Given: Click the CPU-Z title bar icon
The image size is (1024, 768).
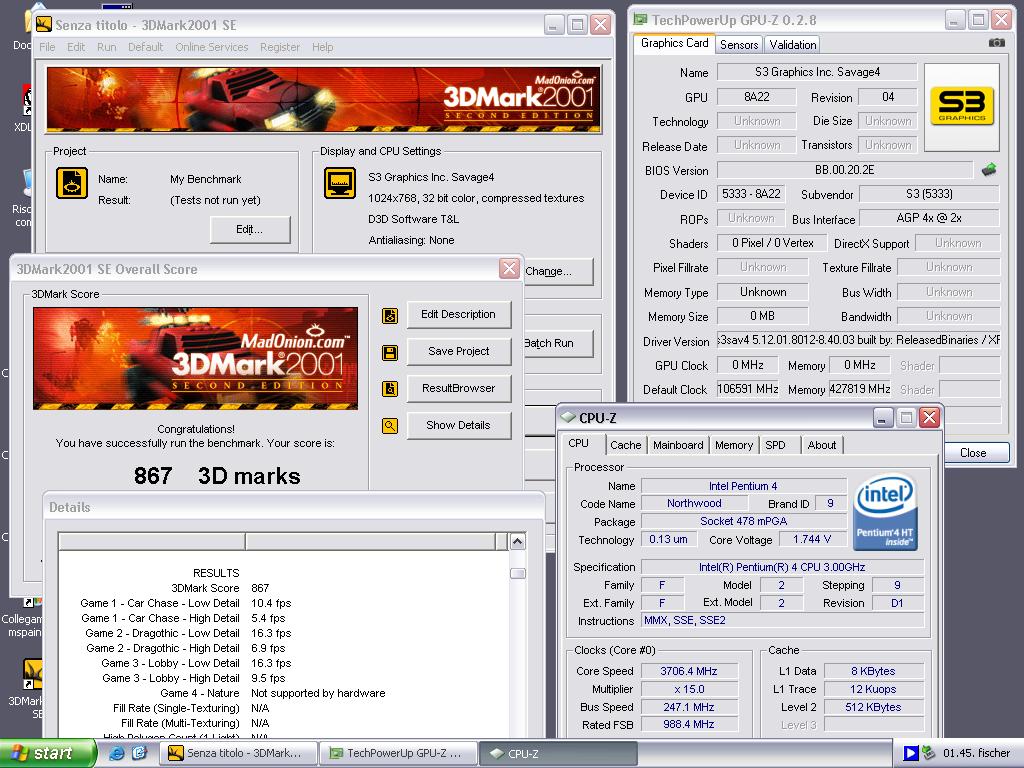Looking at the screenshot, I should (568, 417).
